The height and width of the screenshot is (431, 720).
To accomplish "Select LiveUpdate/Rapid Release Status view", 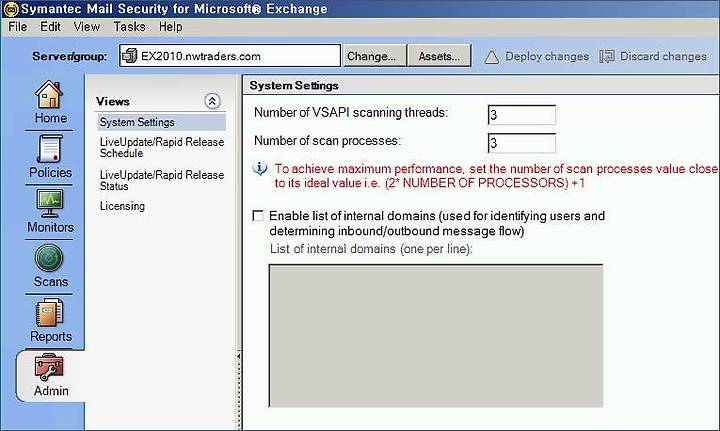I will [162, 180].
